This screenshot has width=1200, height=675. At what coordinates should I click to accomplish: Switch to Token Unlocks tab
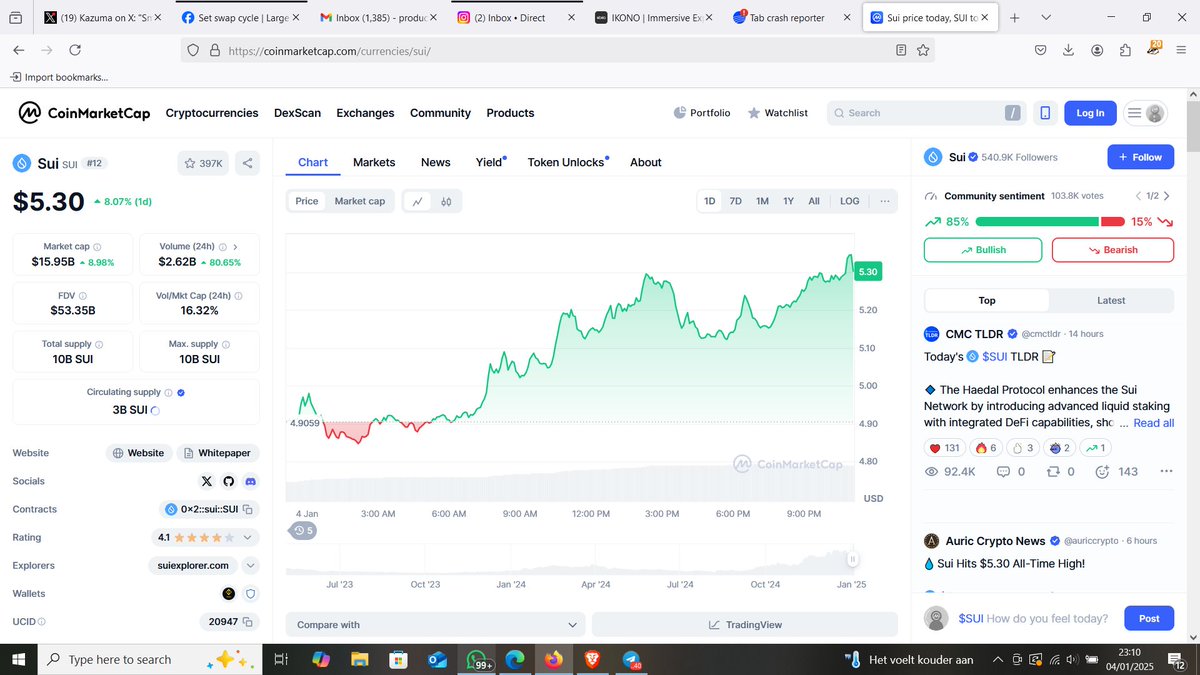(x=568, y=162)
